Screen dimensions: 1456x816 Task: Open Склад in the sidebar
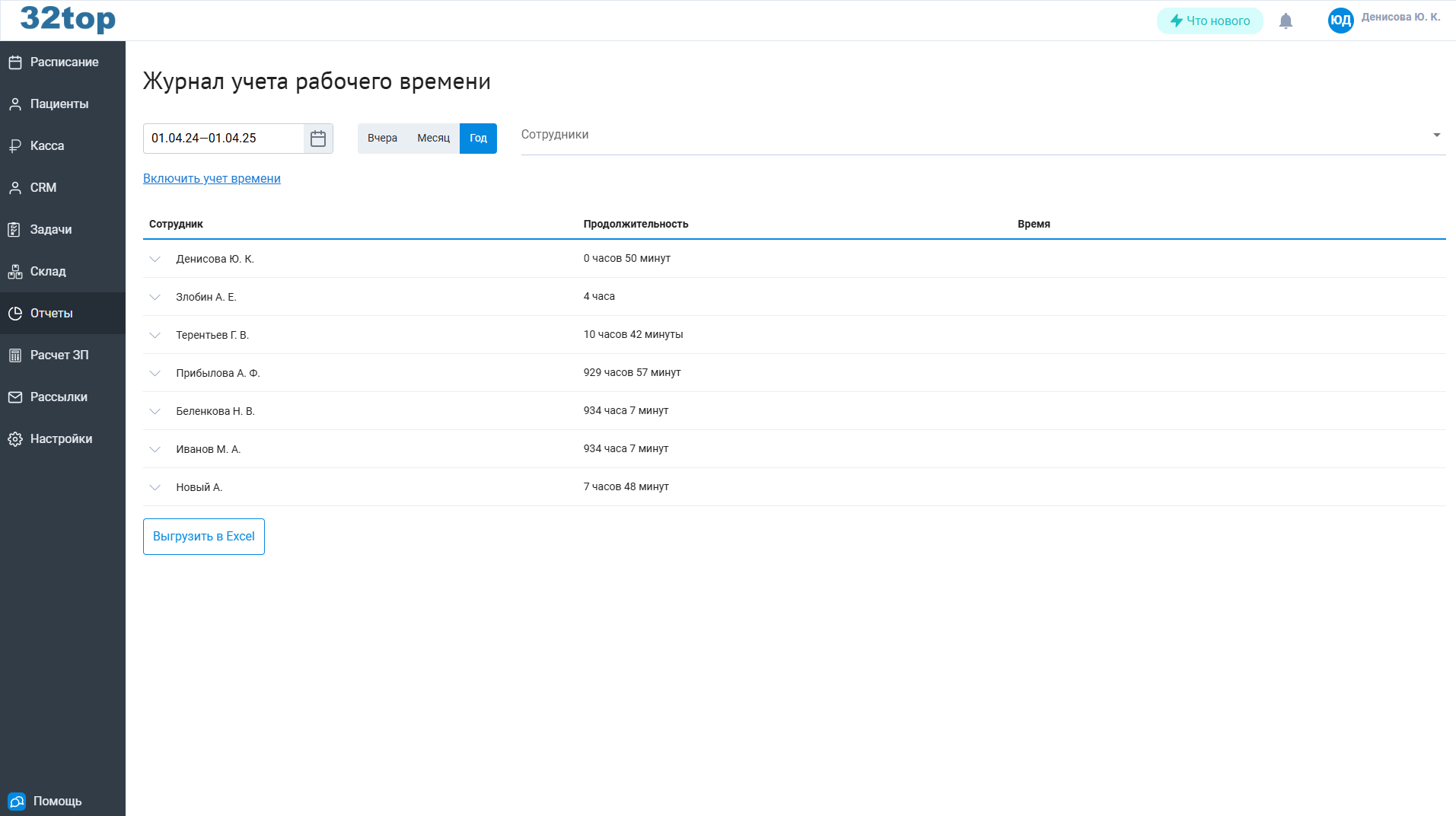[x=62, y=272]
